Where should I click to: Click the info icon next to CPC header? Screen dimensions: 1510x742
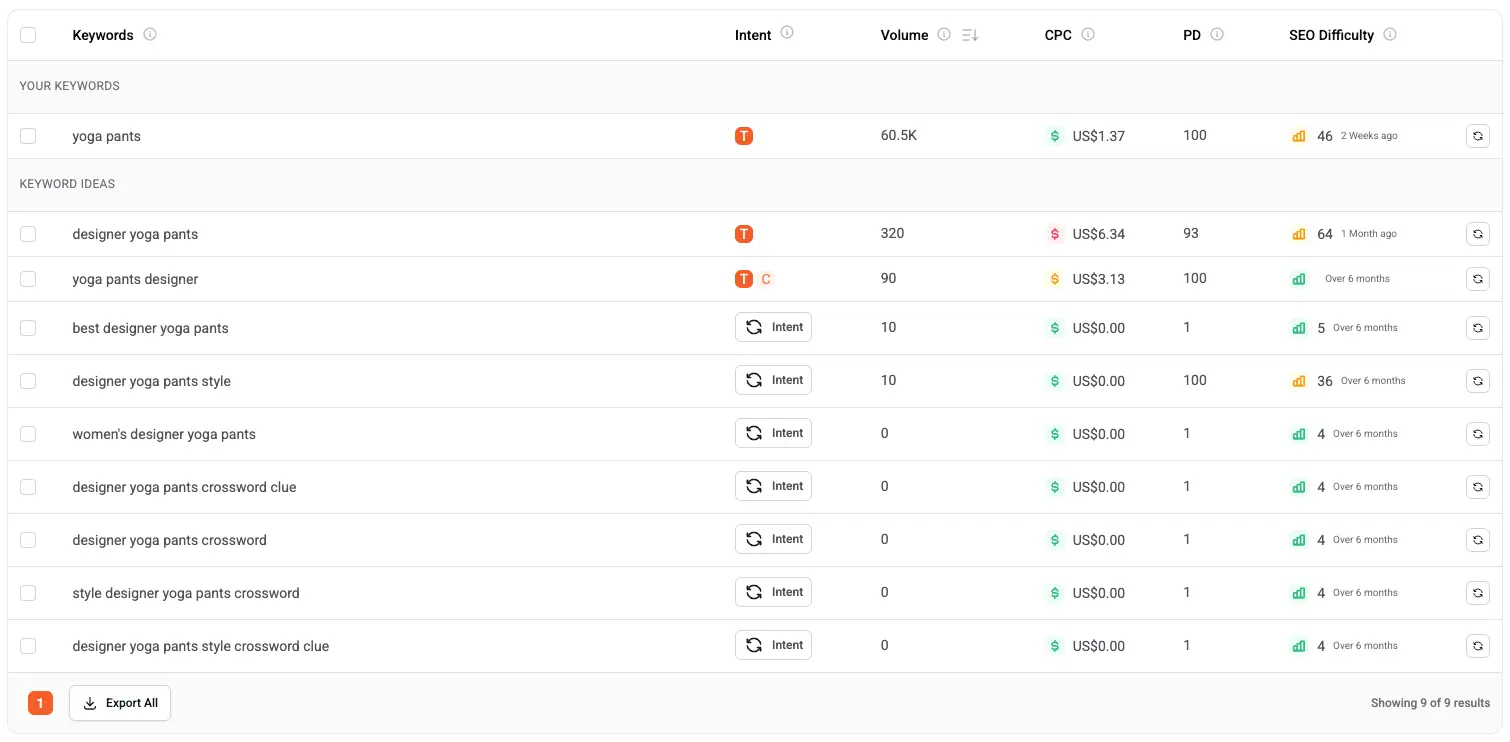[1088, 34]
